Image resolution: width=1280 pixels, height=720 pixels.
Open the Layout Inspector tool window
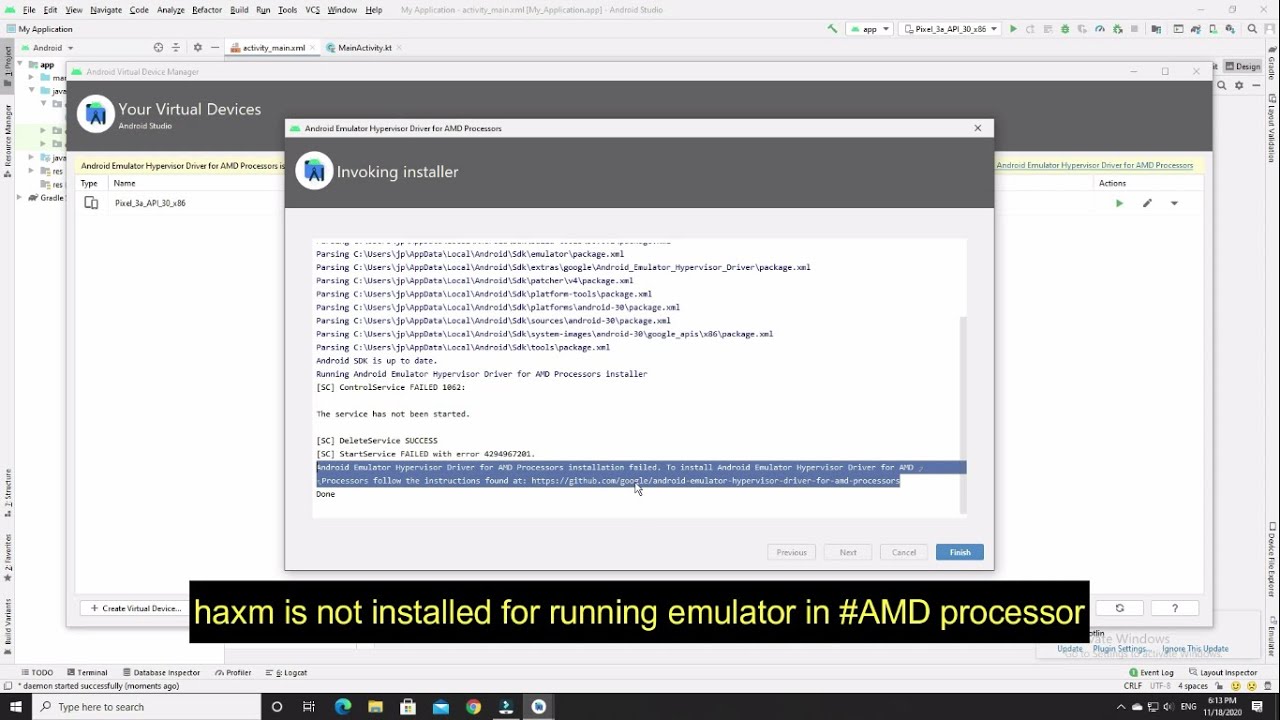1223,672
